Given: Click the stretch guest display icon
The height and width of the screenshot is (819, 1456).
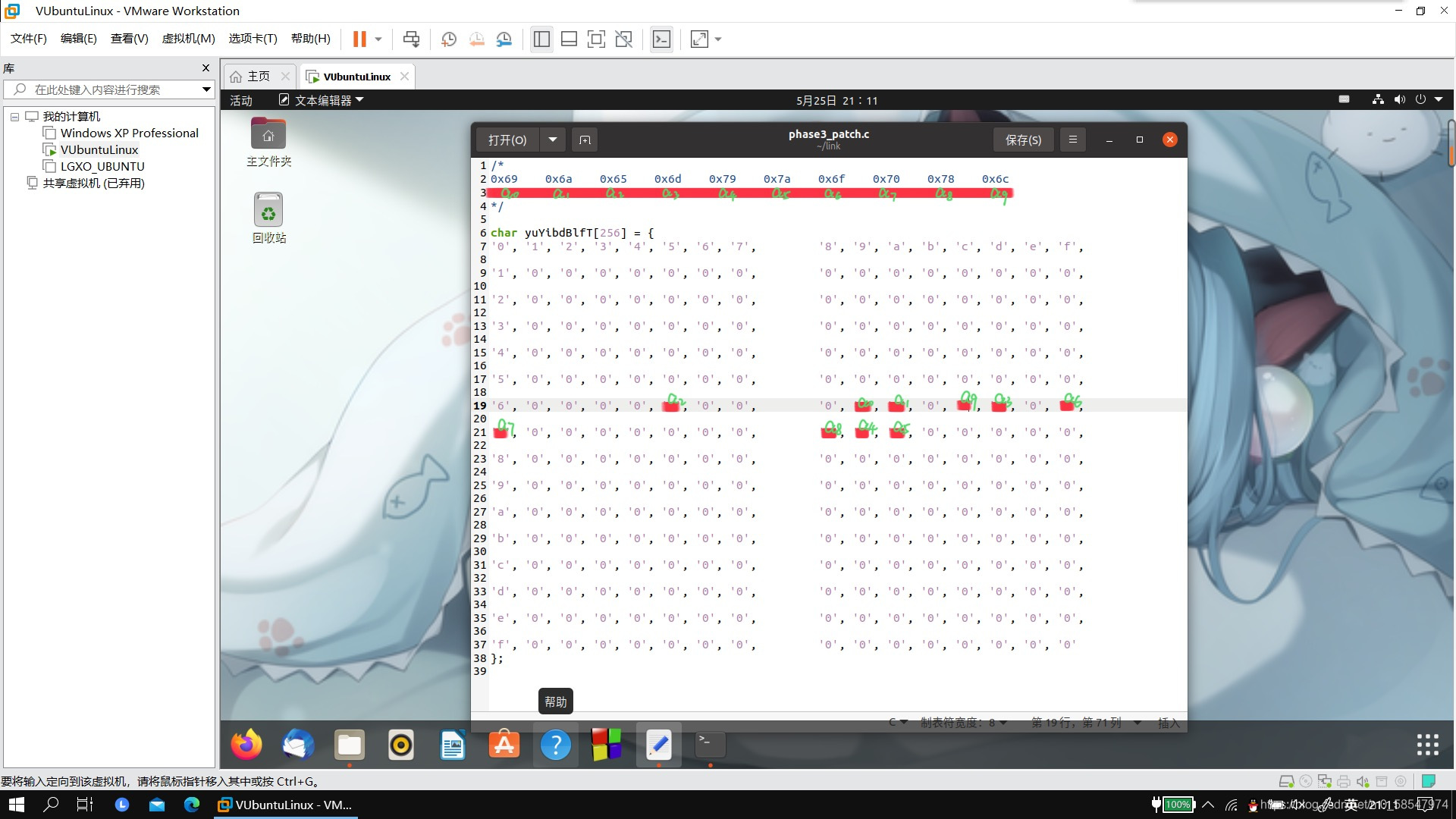Looking at the screenshot, I should click(699, 39).
